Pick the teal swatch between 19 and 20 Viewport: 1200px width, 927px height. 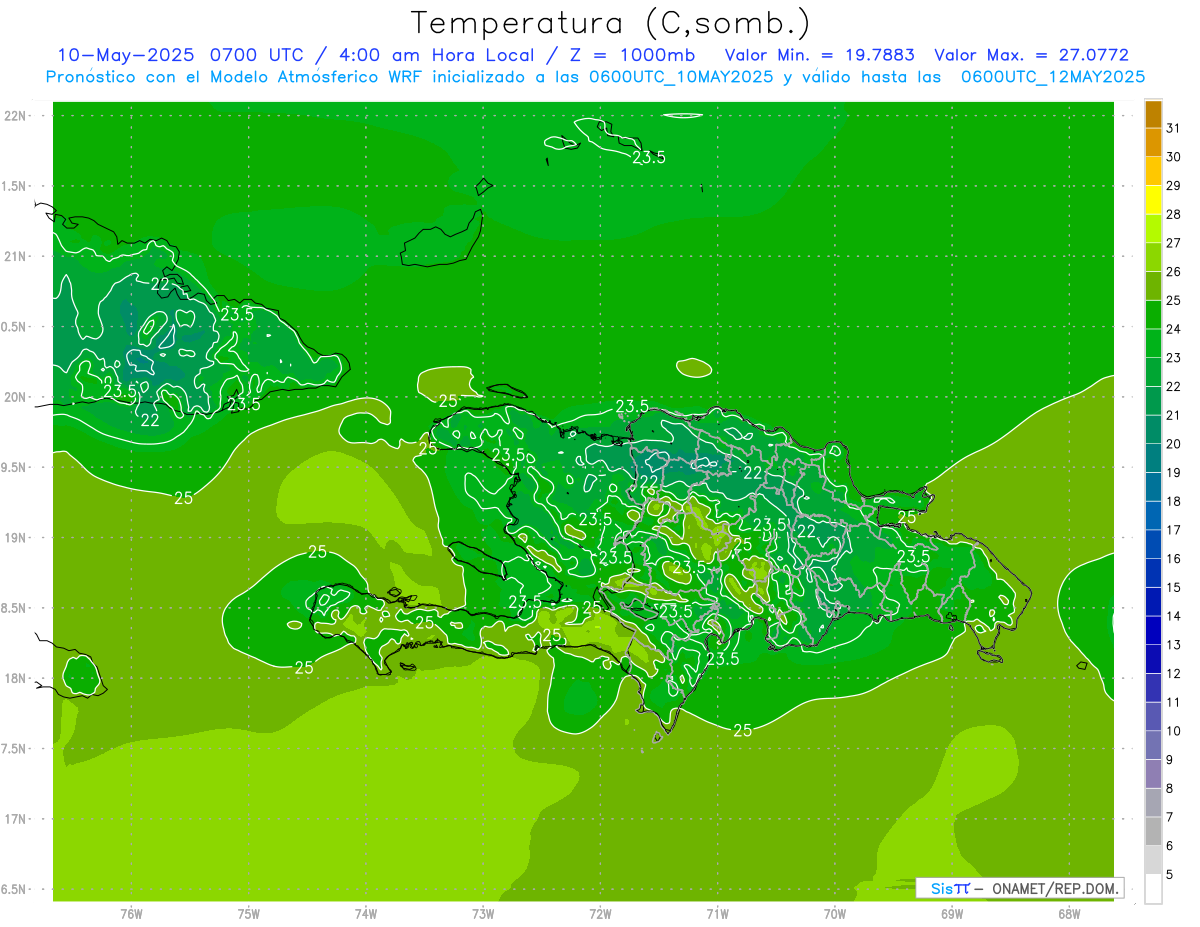[x=1153, y=458]
